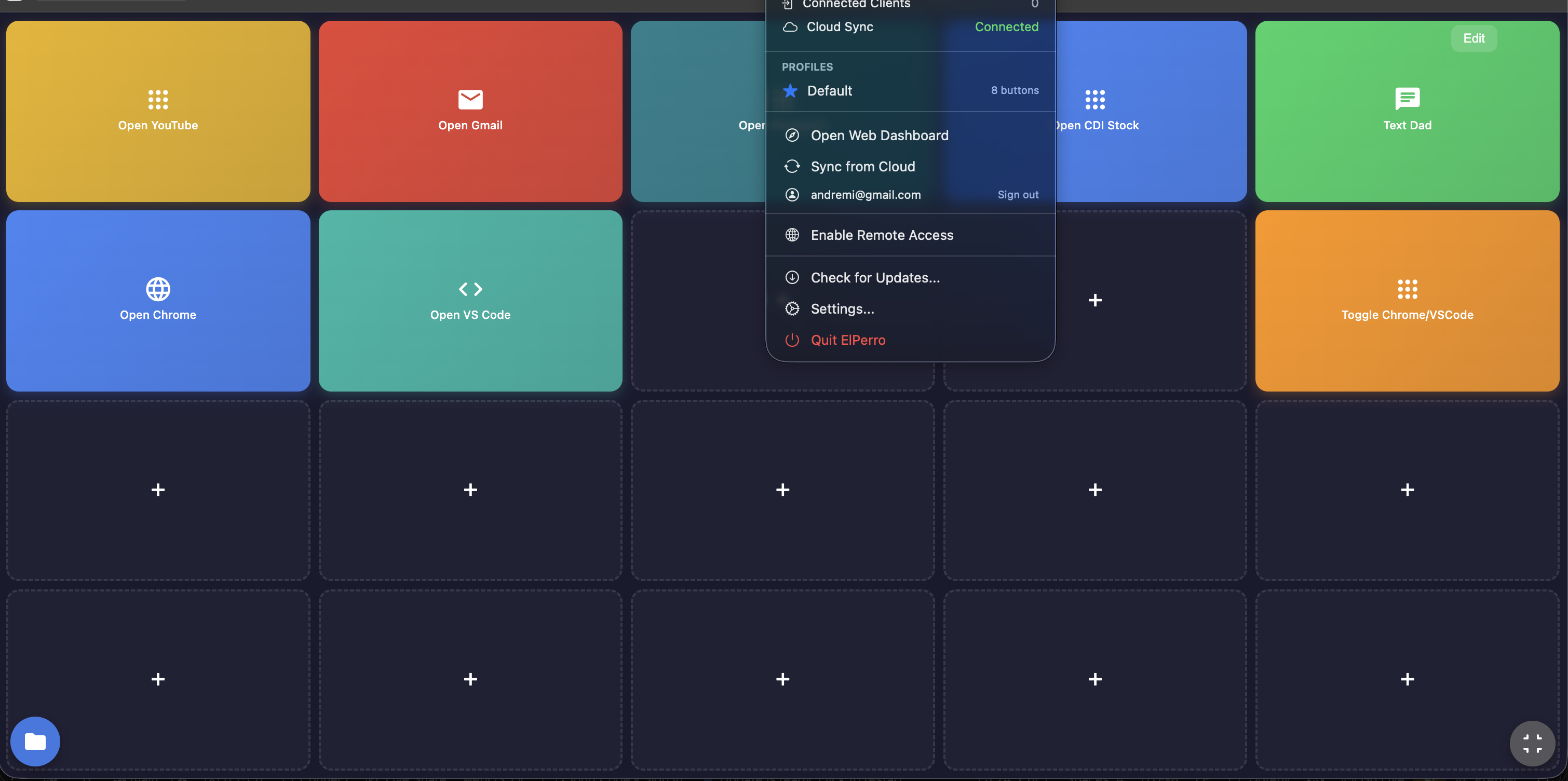The height and width of the screenshot is (781, 1568).
Task: Open Web Dashboard menu entry
Action: pyautogui.click(x=879, y=135)
